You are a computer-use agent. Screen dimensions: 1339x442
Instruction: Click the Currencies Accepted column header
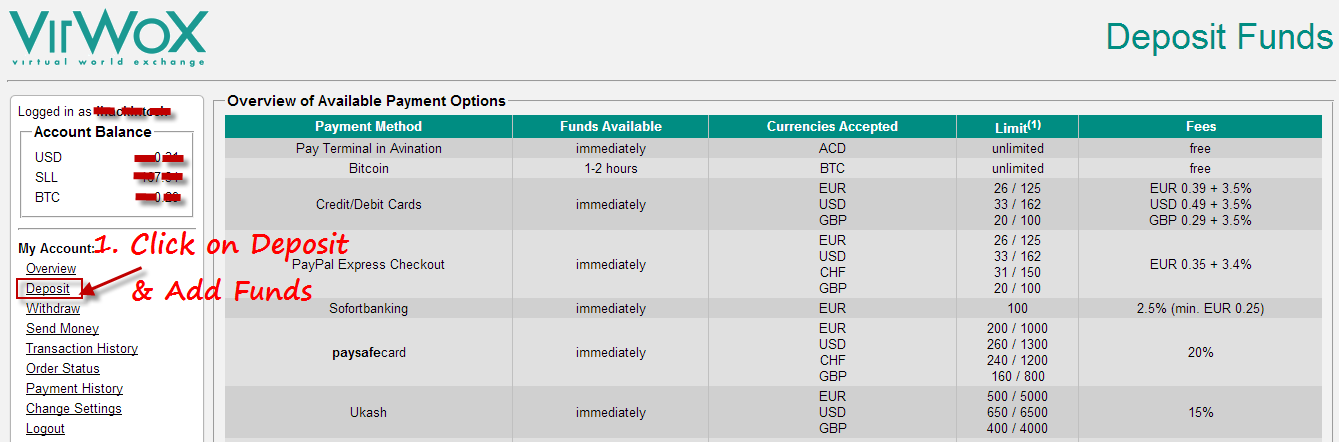click(832, 127)
